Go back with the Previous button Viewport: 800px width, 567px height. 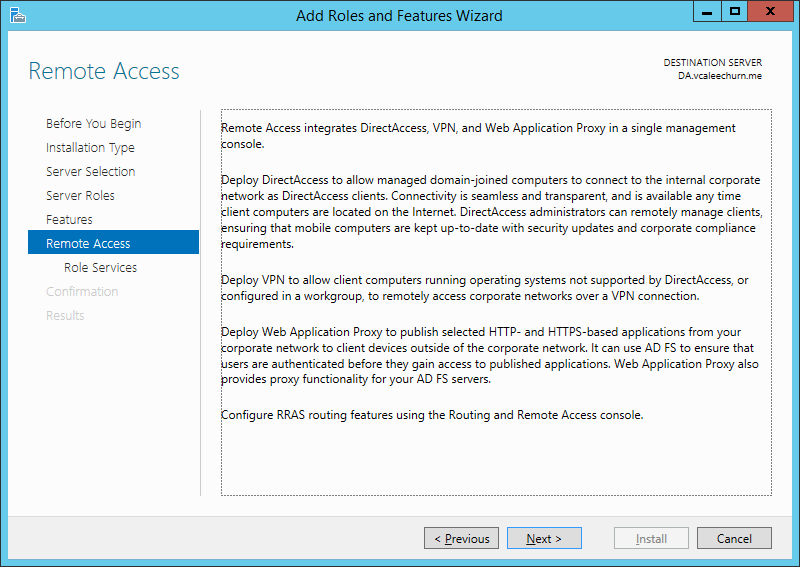click(x=461, y=538)
